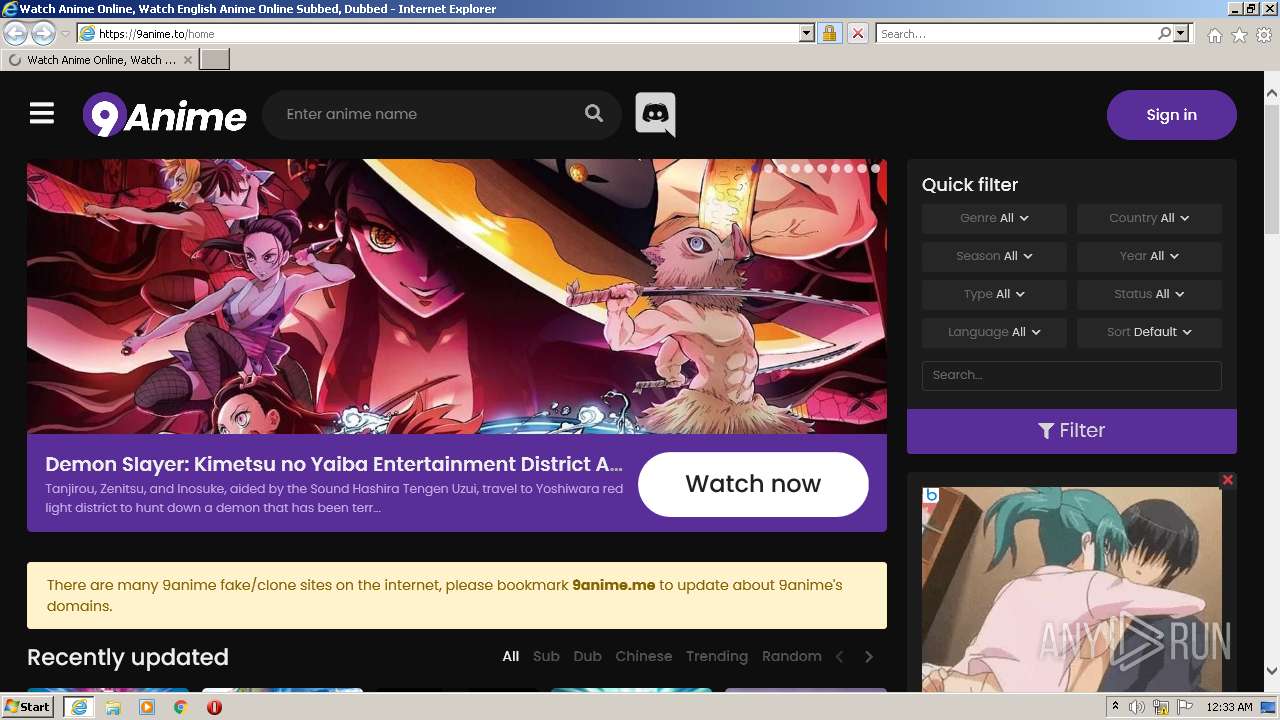The height and width of the screenshot is (720, 1280).
Task: Open a new browser tab
Action: pos(215,59)
